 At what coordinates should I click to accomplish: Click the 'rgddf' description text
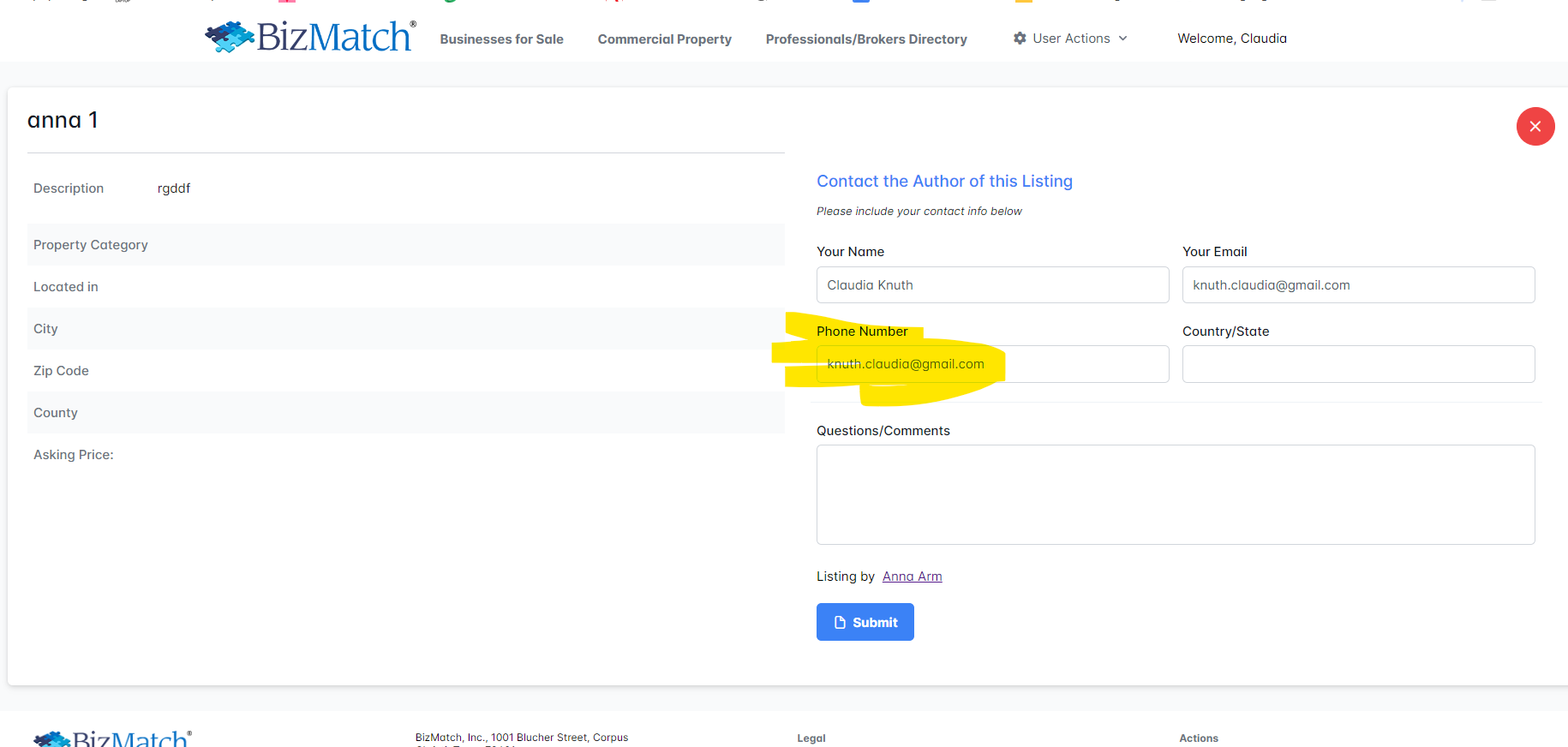(x=174, y=188)
